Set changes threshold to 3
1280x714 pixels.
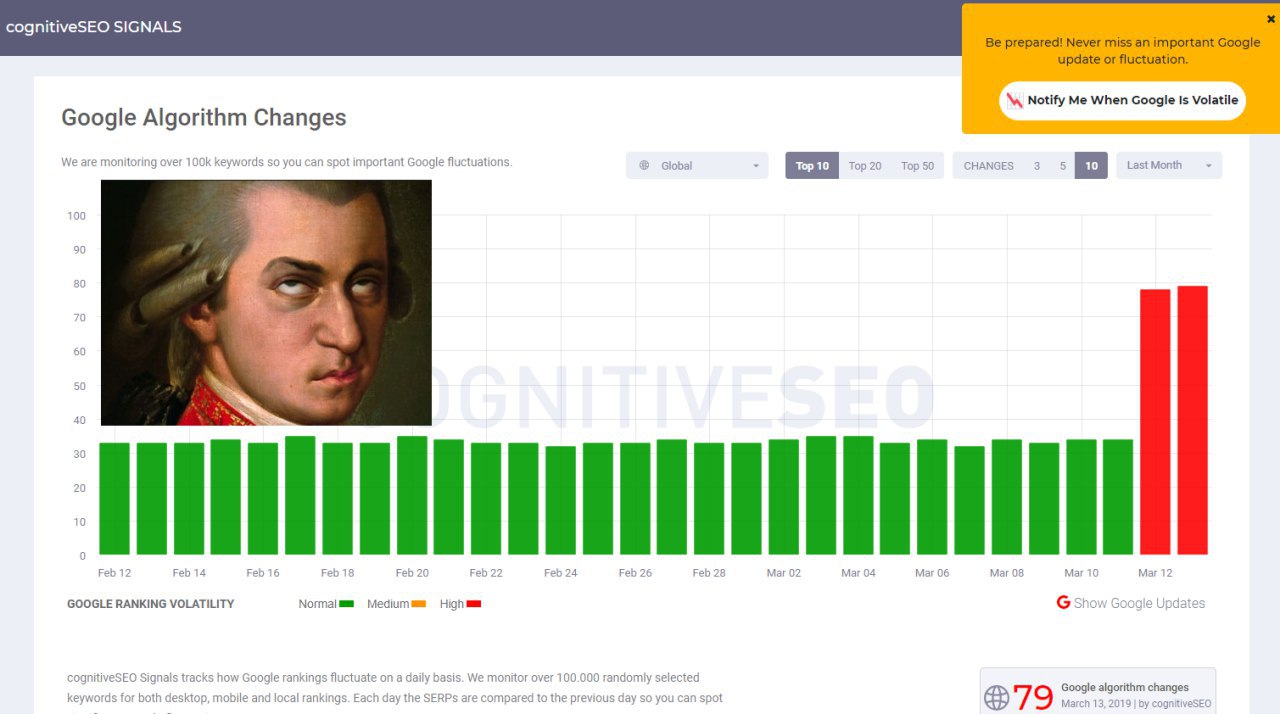pyautogui.click(x=1037, y=166)
